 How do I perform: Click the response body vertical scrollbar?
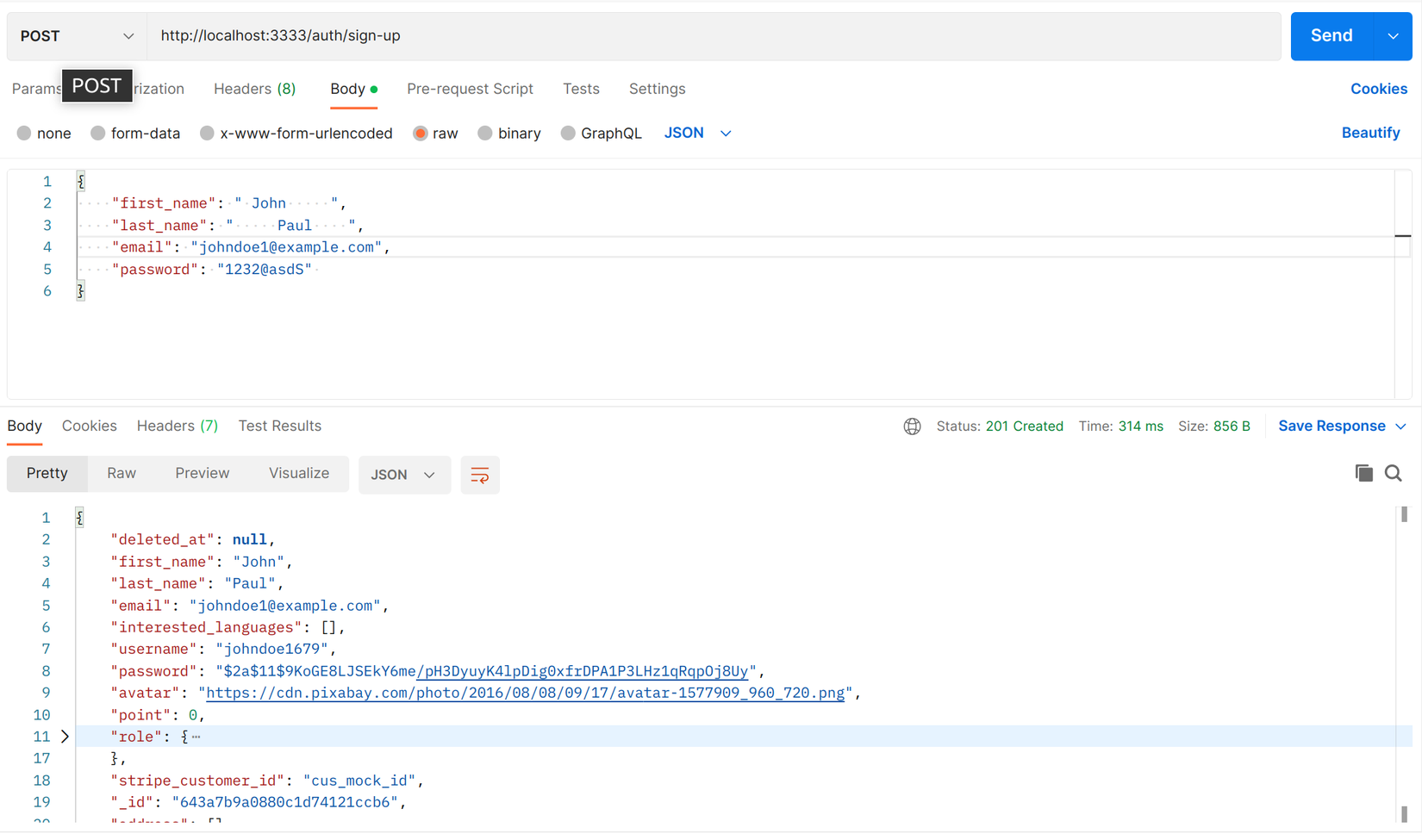(1404, 663)
